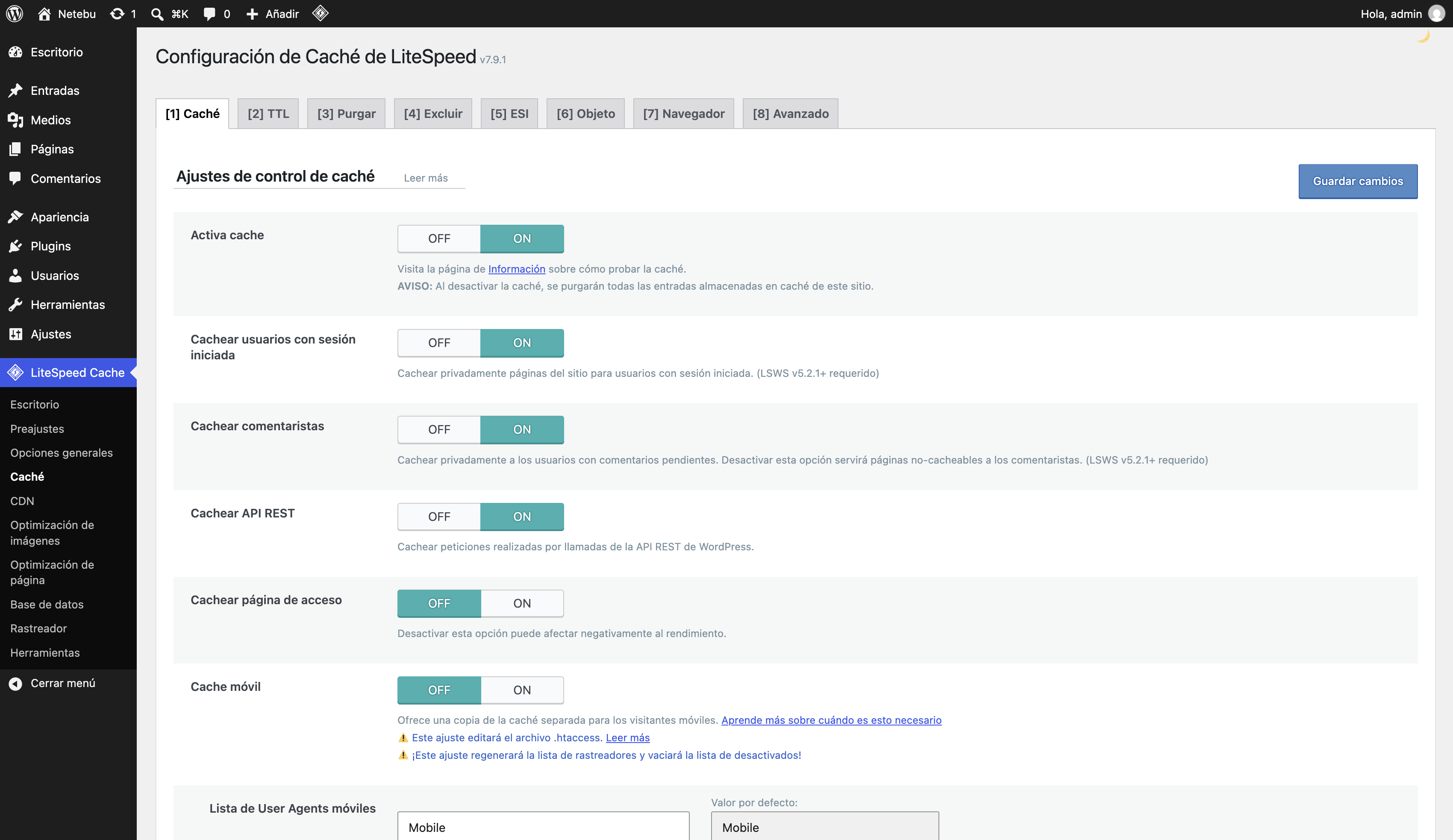Turn OFF Cachear usuarios con sesión iniciada
This screenshot has height=840, width=1453.
[439, 343]
